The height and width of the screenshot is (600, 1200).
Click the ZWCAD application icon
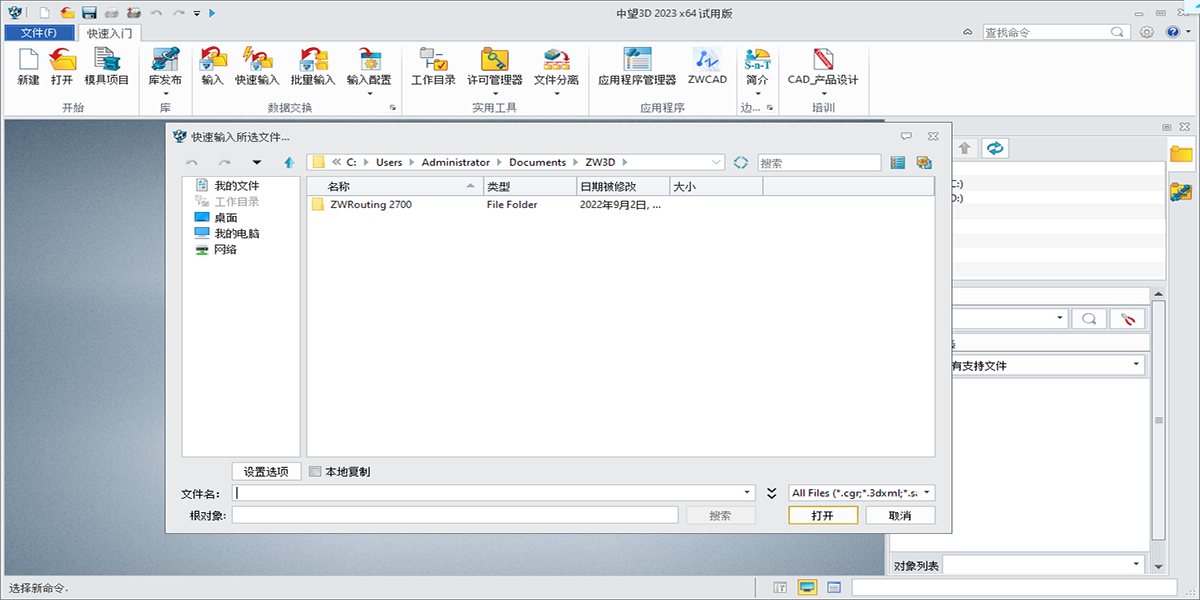pos(707,62)
